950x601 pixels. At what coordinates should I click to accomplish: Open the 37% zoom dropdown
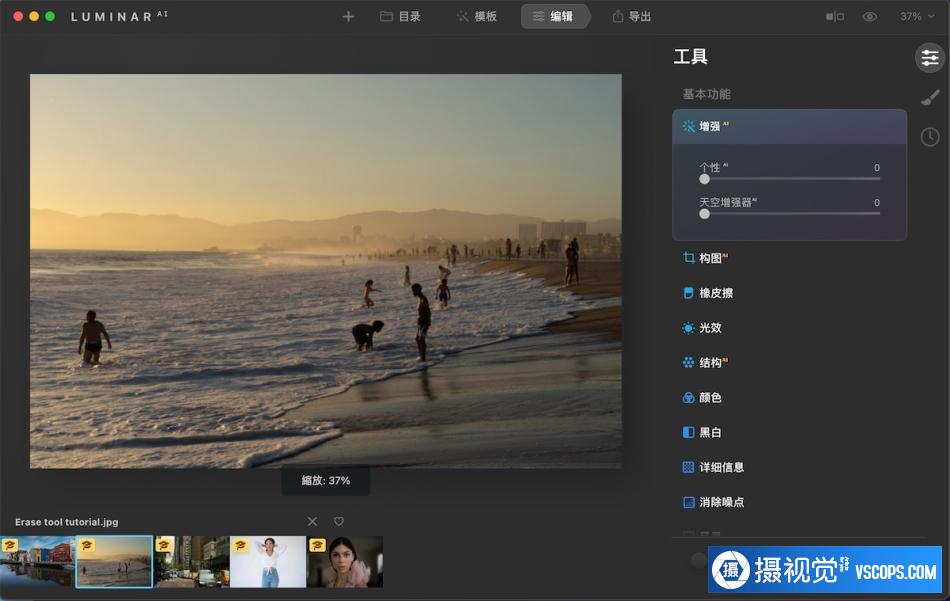click(915, 17)
